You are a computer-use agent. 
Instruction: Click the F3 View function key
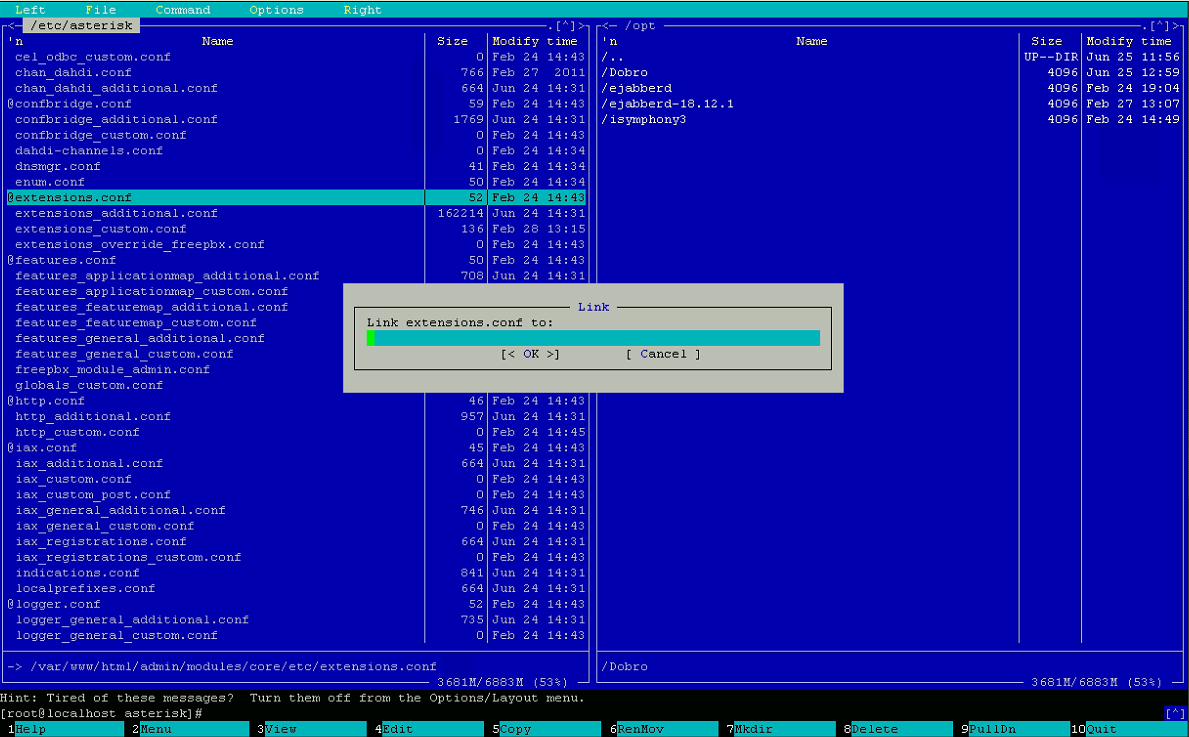pyautogui.click(x=281, y=729)
